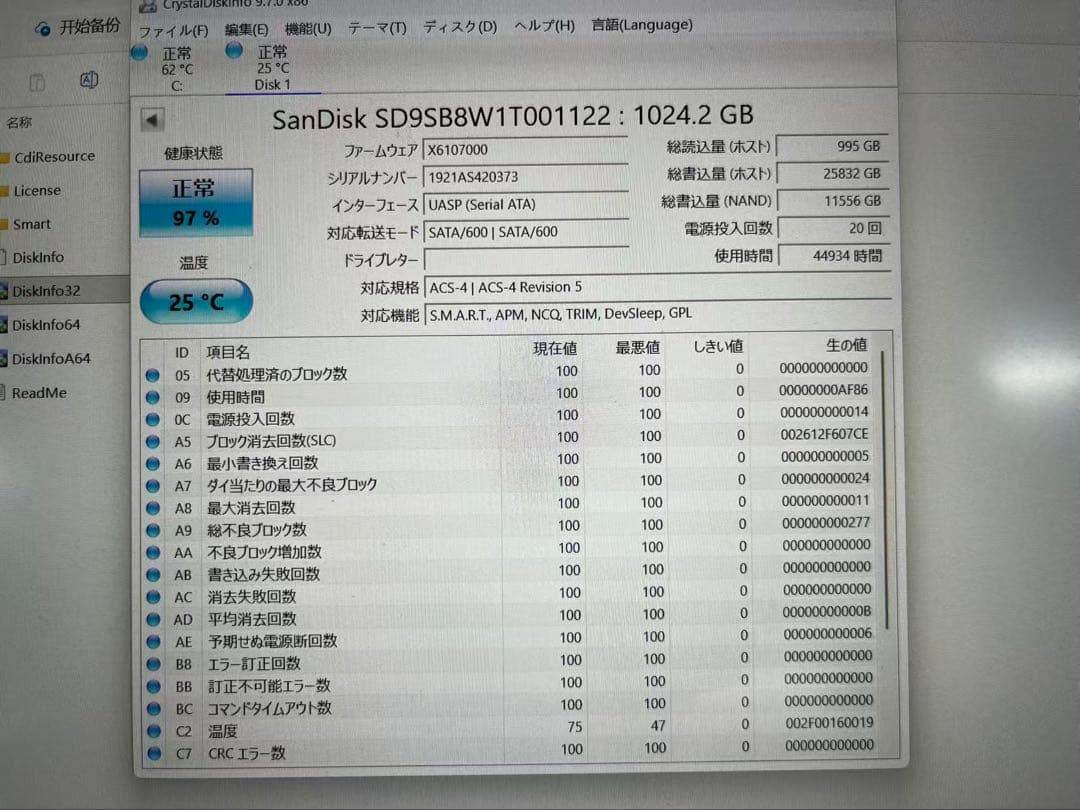Click the transfer mode field SATA/600
The image size is (1080, 810).
(x=526, y=232)
